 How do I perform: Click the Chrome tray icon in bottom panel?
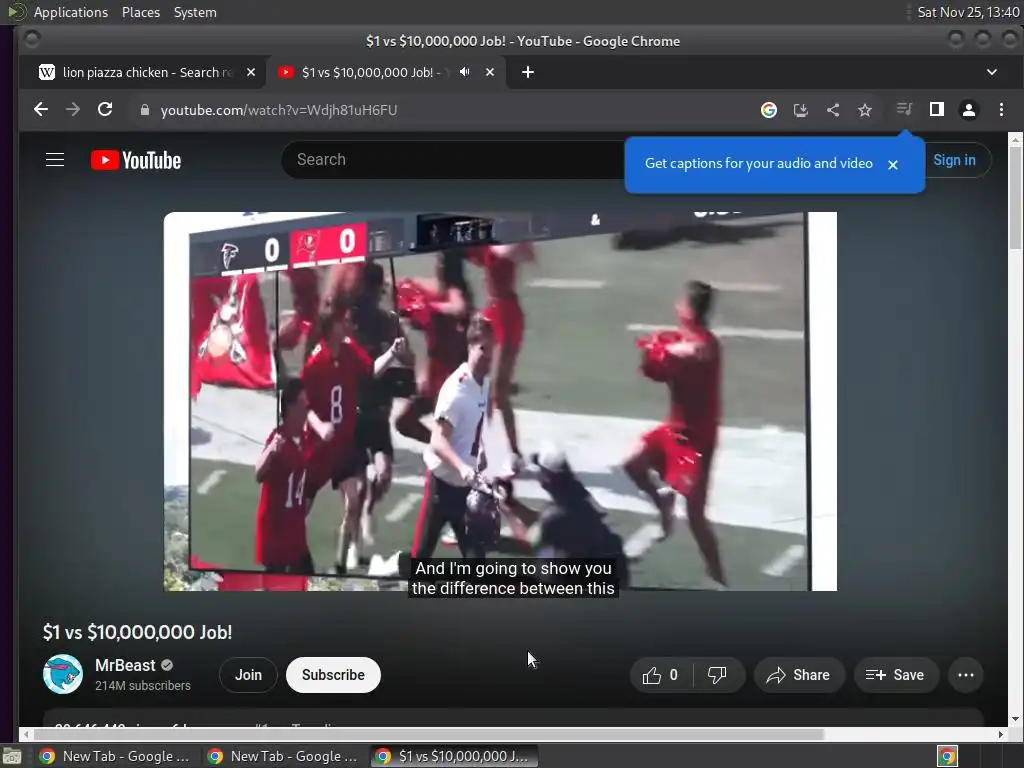tap(947, 756)
